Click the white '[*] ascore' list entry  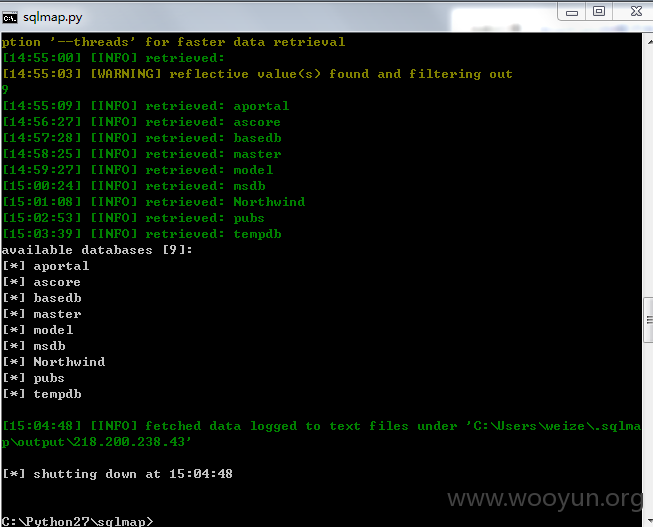coord(41,282)
